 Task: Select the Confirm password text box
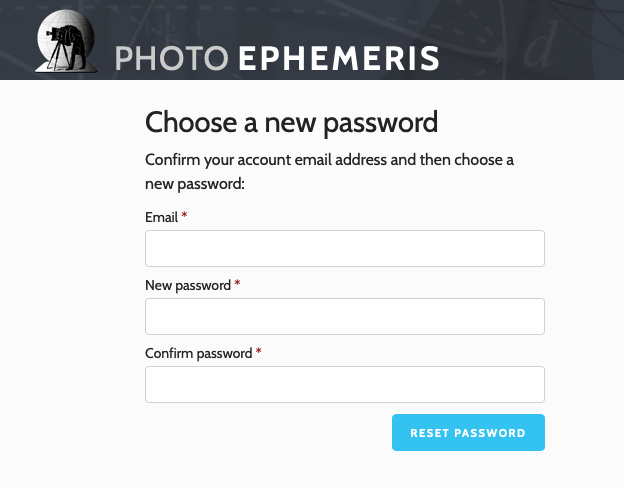345,385
